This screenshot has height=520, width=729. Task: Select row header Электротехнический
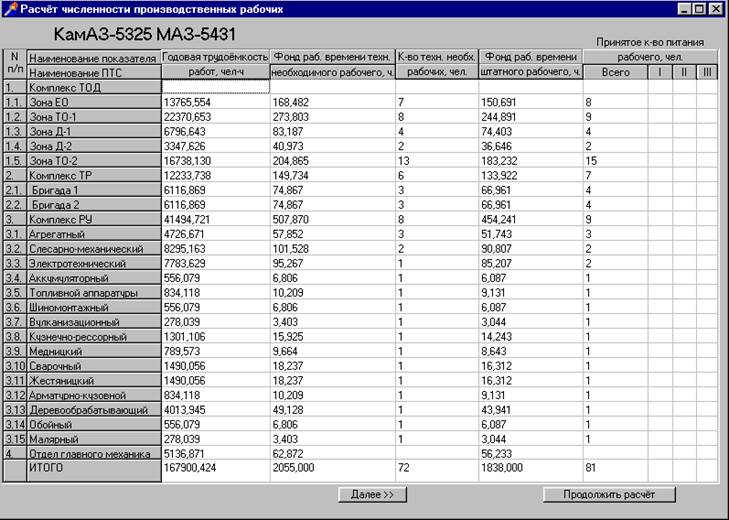[x=94, y=263]
